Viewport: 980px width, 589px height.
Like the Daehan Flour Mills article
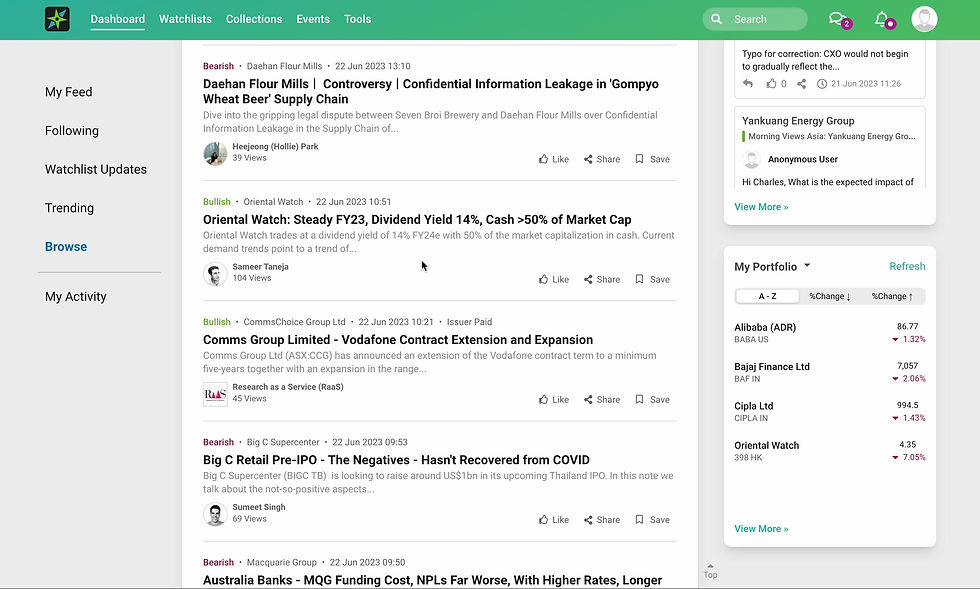coord(554,159)
